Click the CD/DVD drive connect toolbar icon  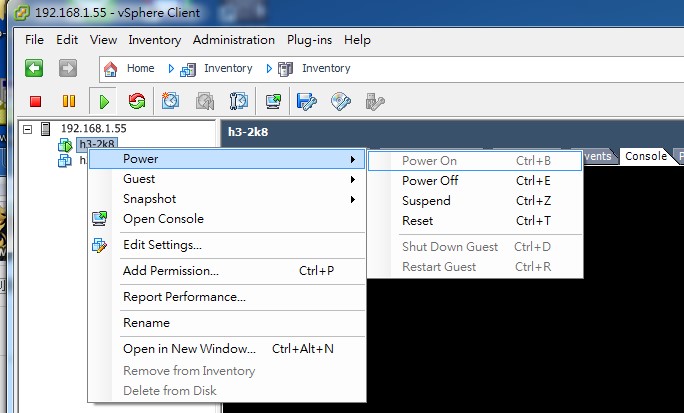341,102
